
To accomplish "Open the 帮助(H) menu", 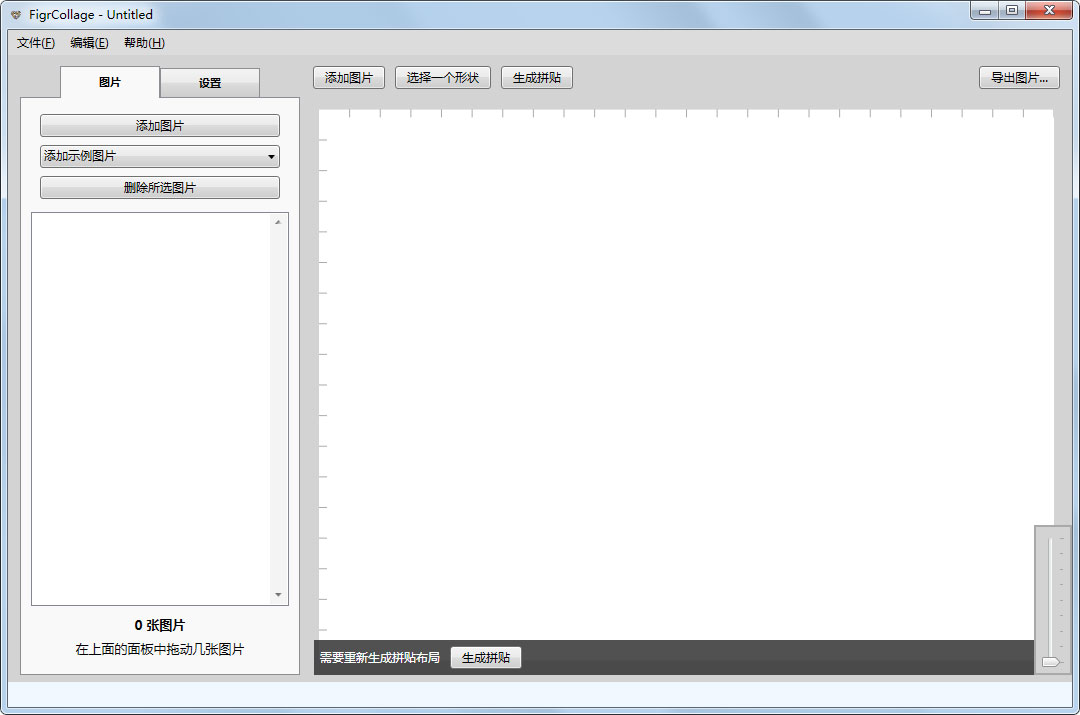I will coord(144,43).
